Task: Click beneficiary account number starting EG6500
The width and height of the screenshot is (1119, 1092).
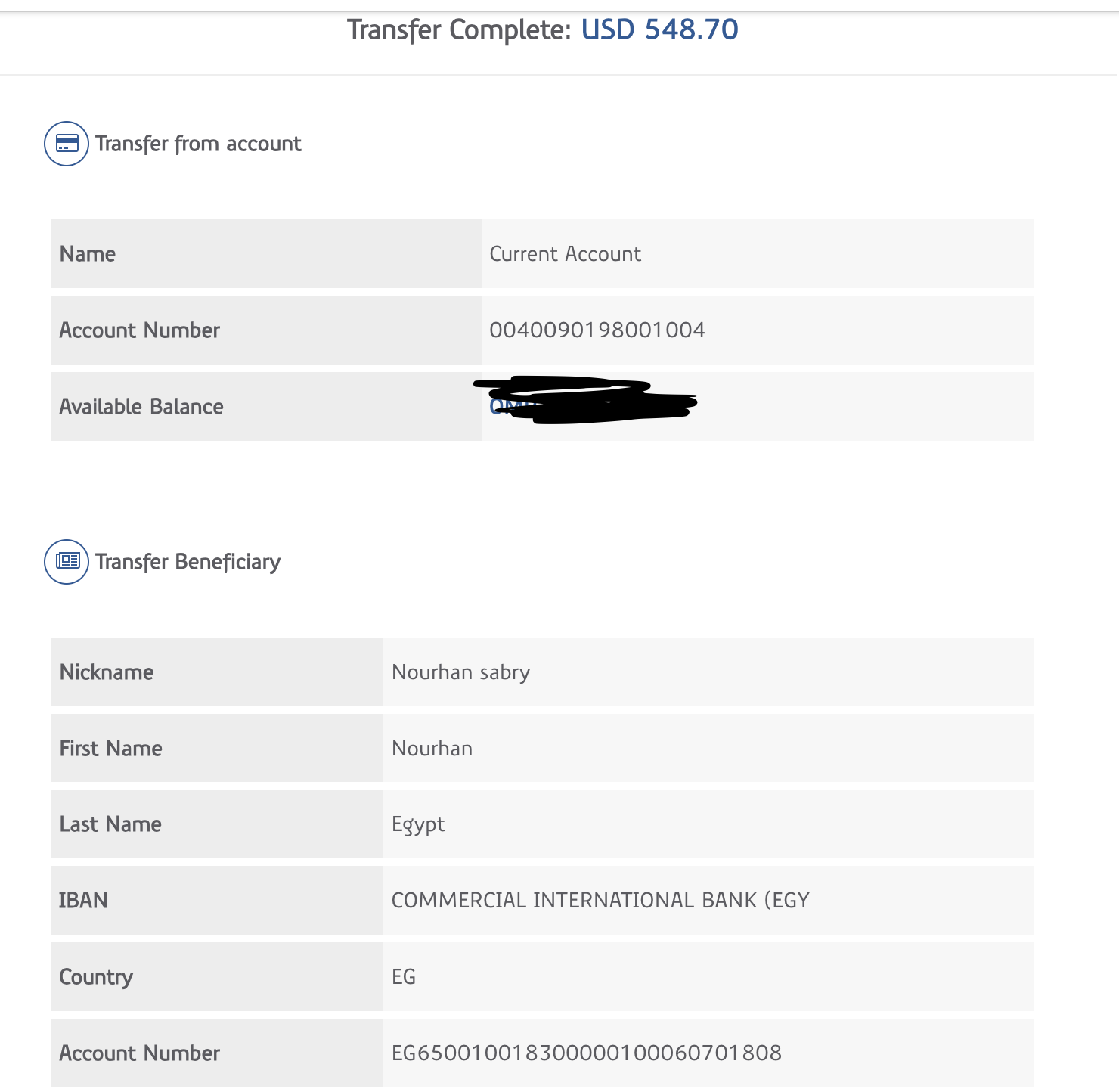Action: coord(586,1053)
